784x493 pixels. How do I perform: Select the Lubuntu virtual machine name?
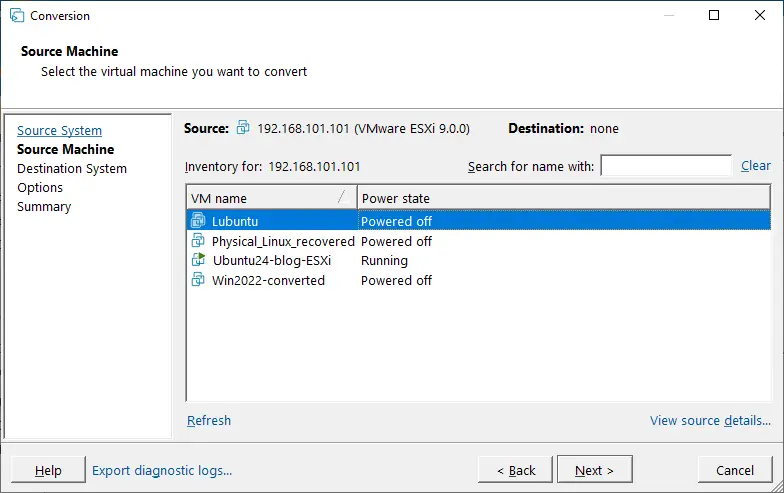click(x=234, y=221)
